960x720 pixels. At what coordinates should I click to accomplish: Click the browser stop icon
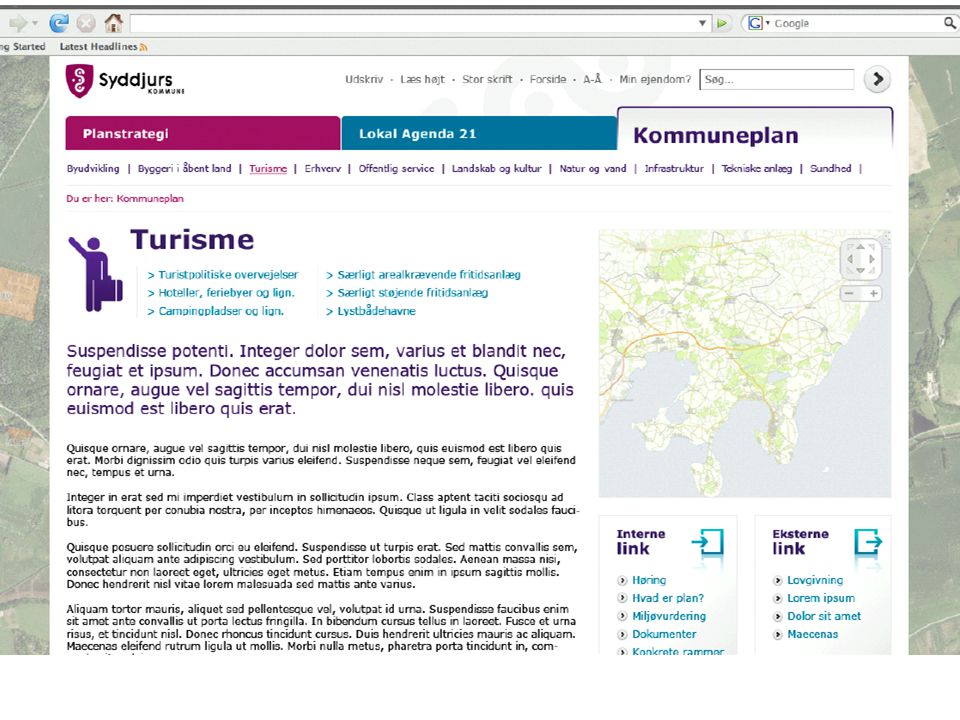[x=86, y=23]
